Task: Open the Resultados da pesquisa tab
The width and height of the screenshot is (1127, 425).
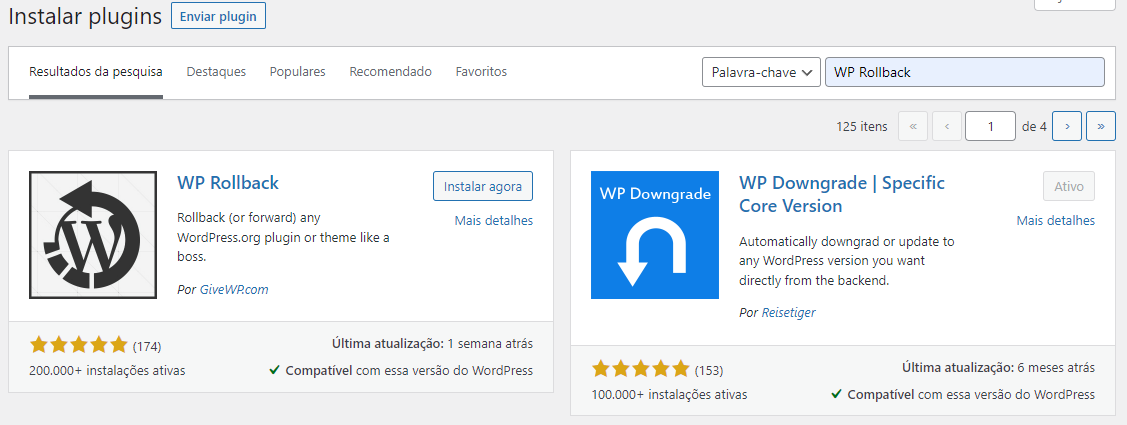Action: pyautogui.click(x=96, y=72)
